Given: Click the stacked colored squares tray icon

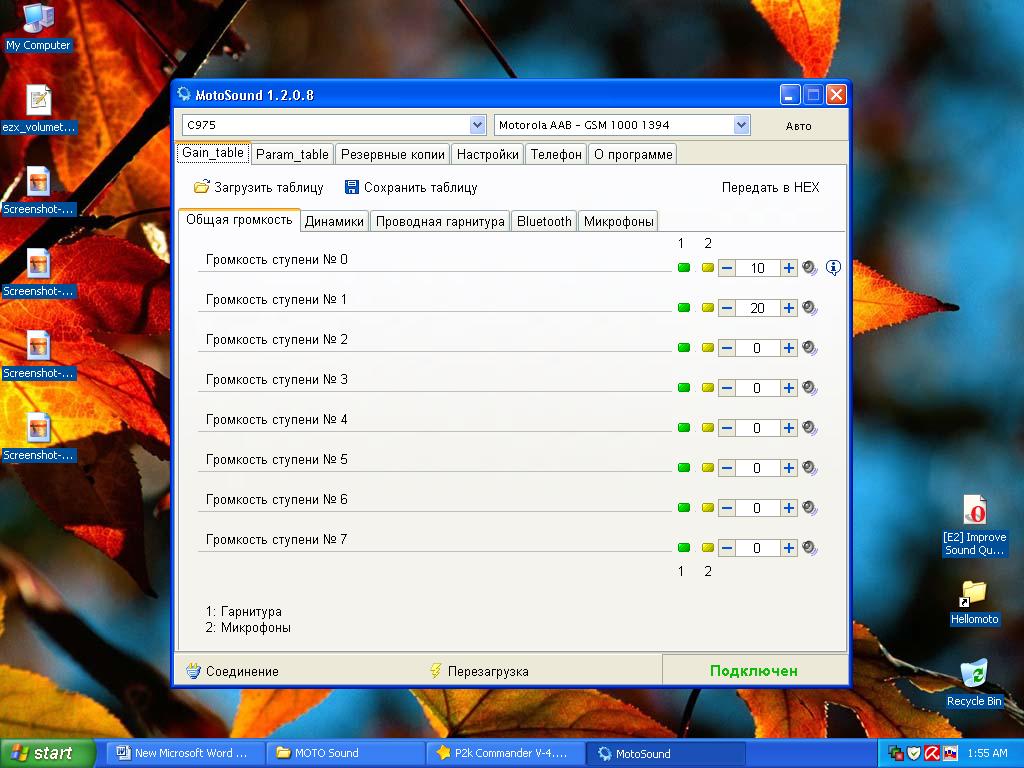Looking at the screenshot, I should (895, 753).
